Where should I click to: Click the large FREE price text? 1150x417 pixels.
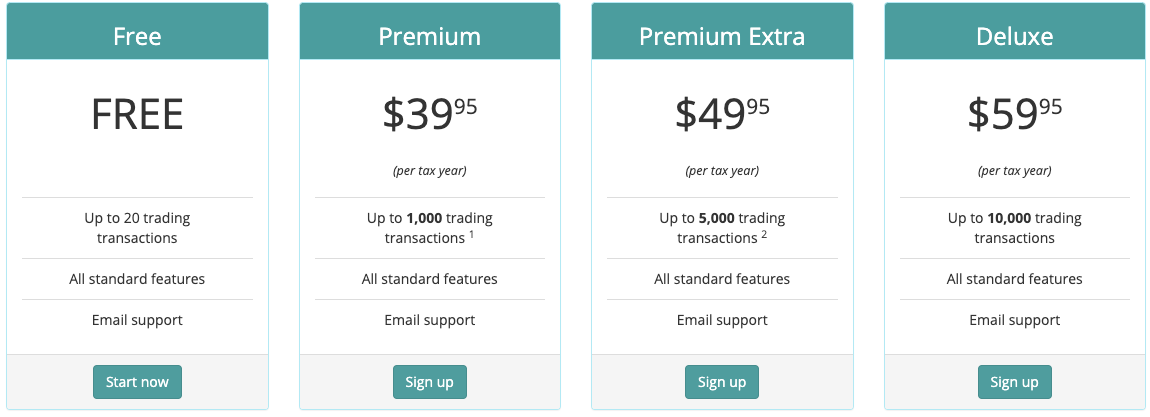pyautogui.click(x=137, y=116)
